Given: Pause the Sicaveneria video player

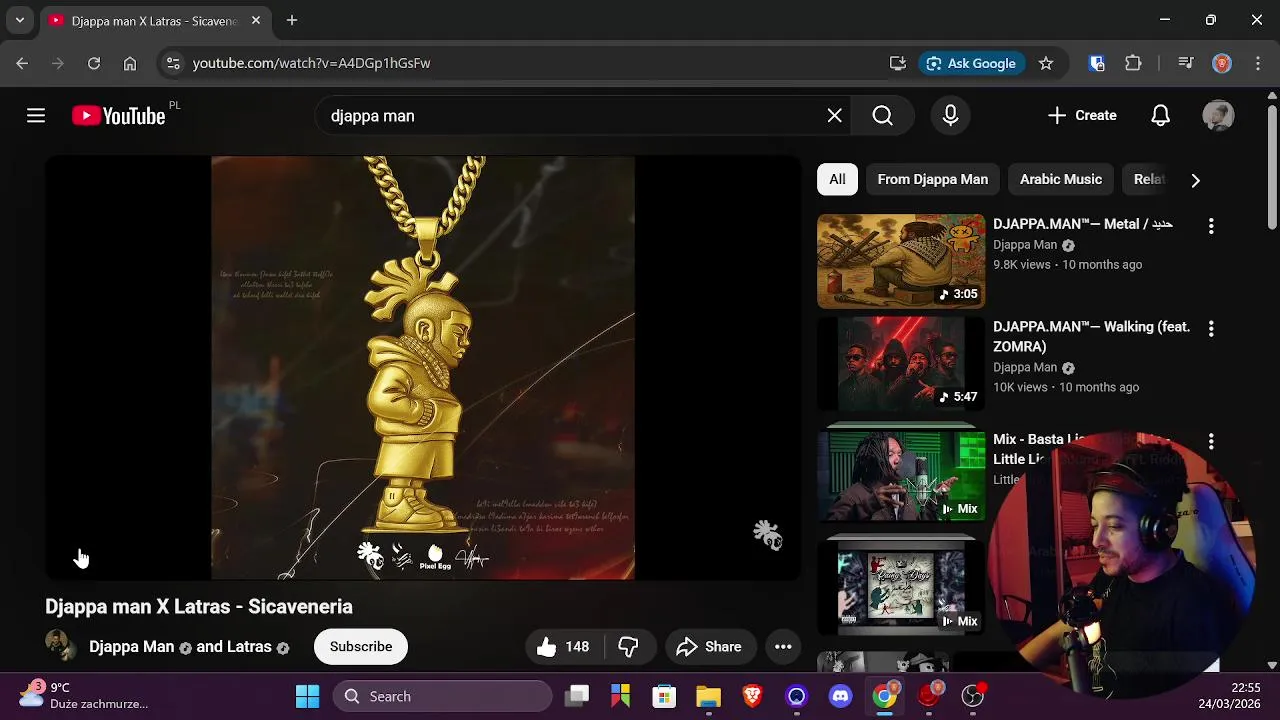Looking at the screenshot, I should point(423,368).
